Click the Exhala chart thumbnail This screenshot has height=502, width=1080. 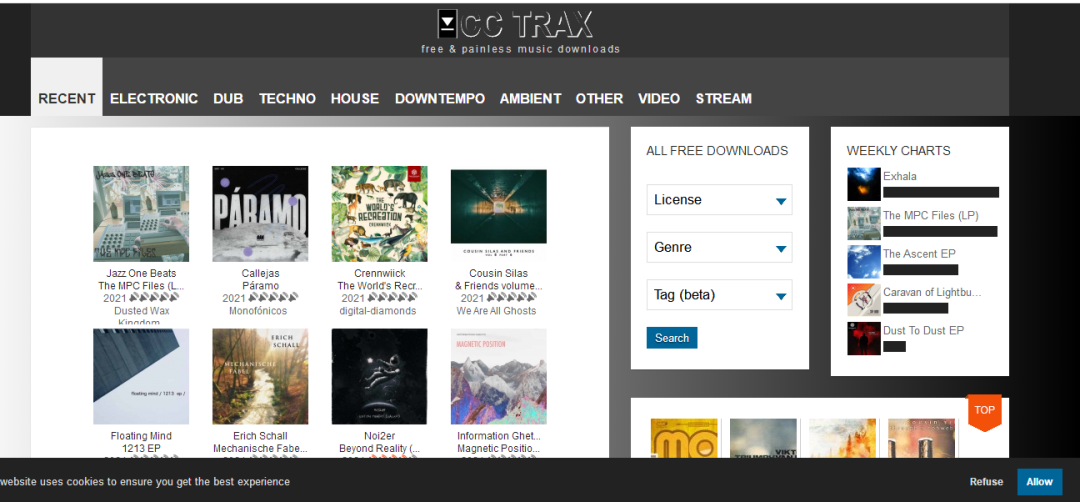(864, 185)
